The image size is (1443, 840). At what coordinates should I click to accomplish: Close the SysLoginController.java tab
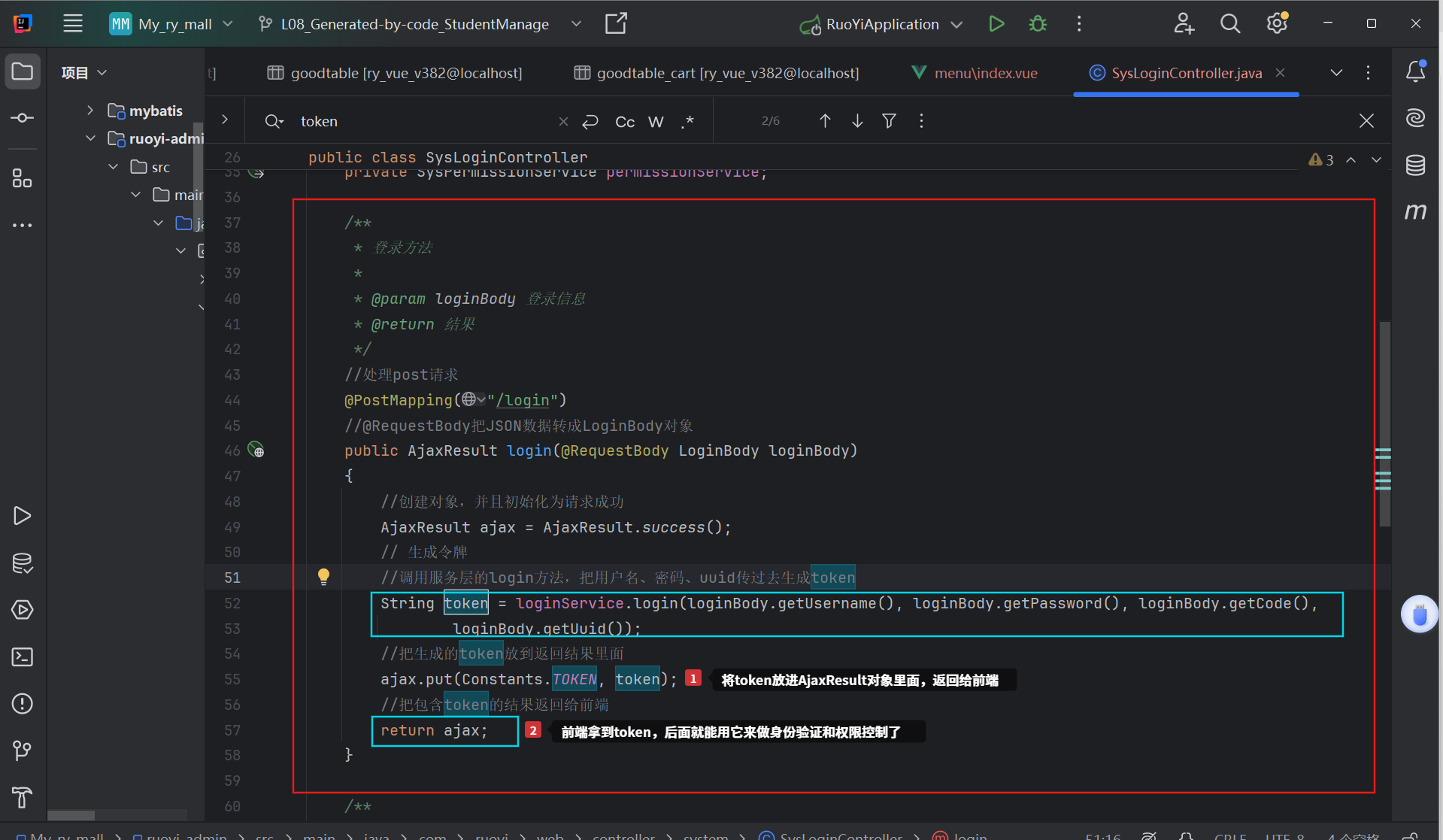(1281, 73)
